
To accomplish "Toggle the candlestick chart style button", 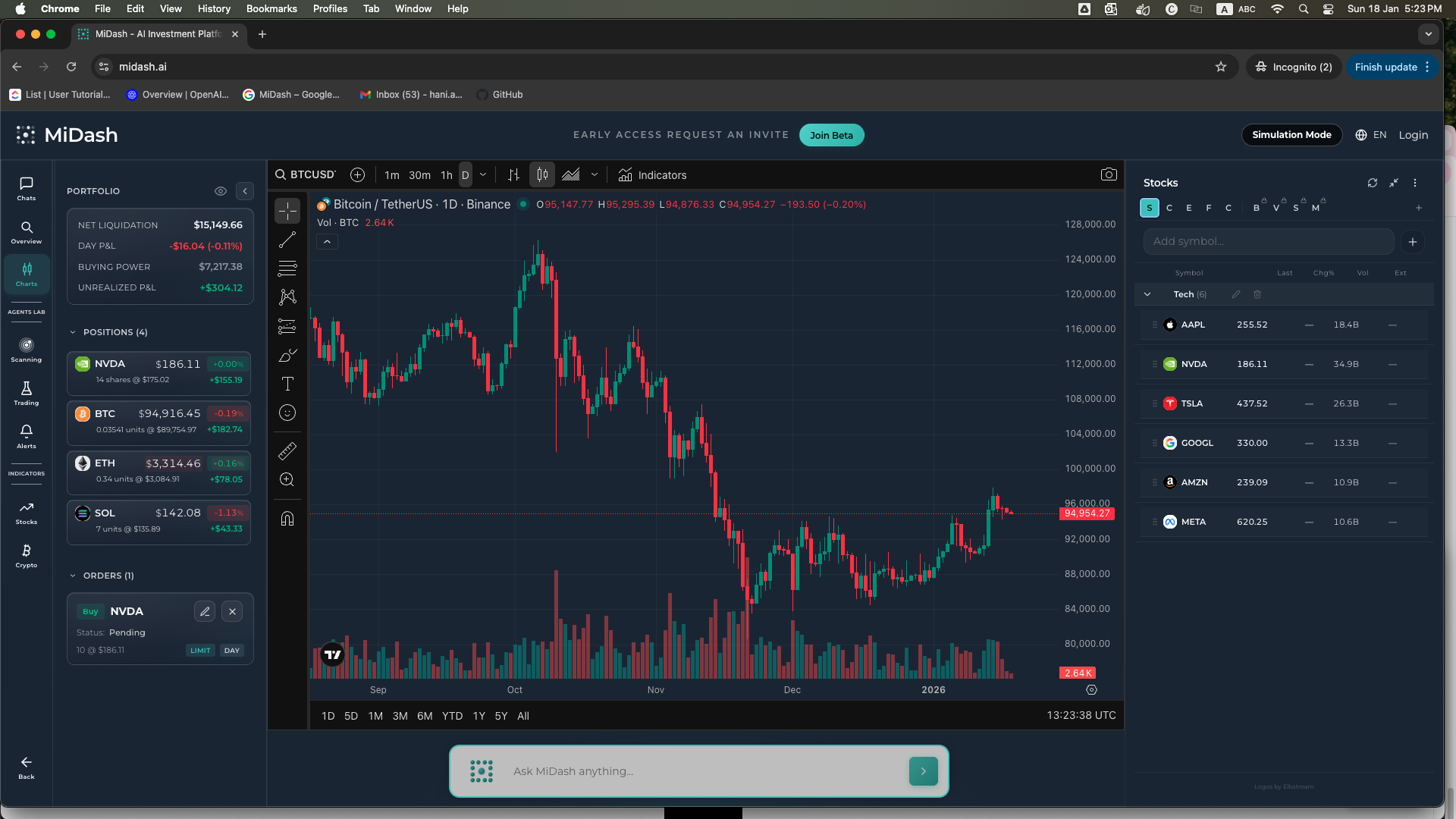I will click(x=542, y=174).
